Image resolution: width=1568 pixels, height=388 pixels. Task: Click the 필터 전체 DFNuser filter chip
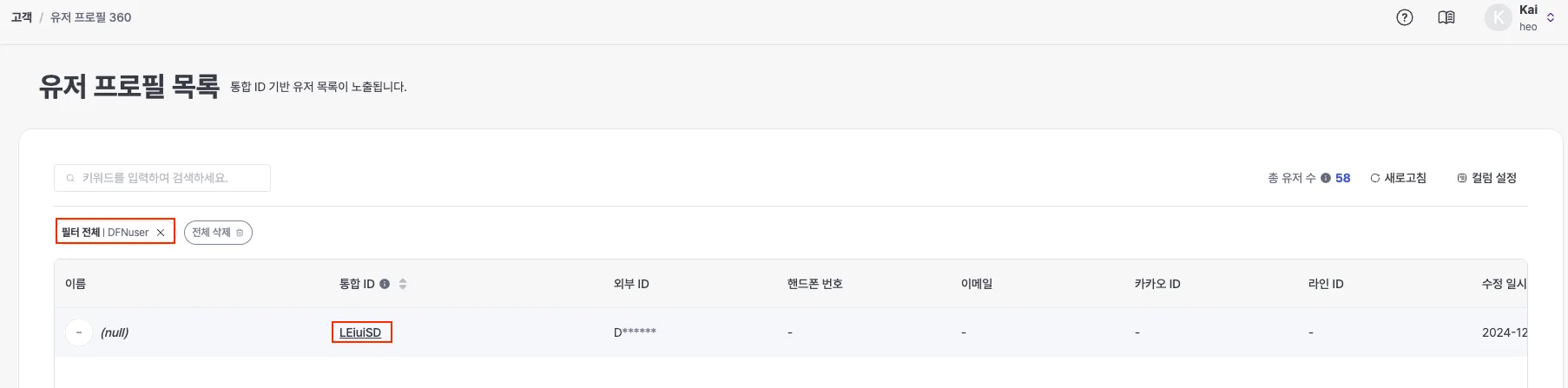click(104, 233)
